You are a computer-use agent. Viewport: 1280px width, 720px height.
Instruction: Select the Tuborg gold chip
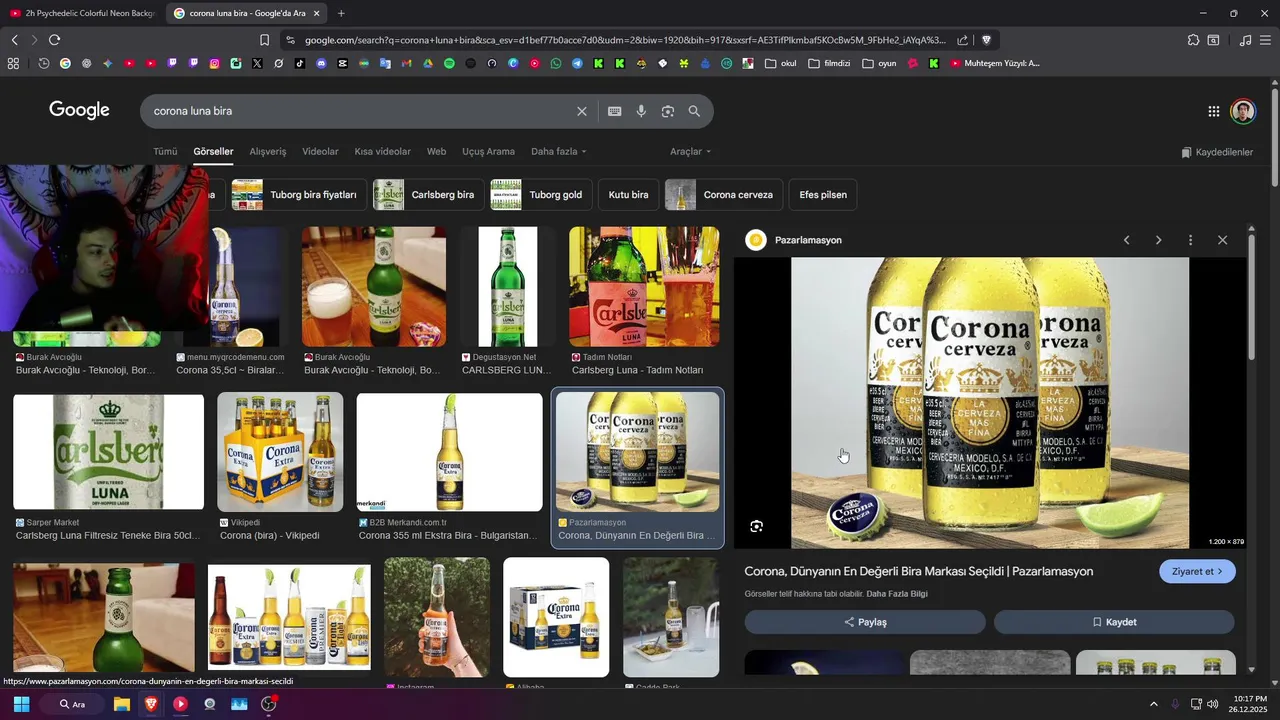[x=541, y=195]
